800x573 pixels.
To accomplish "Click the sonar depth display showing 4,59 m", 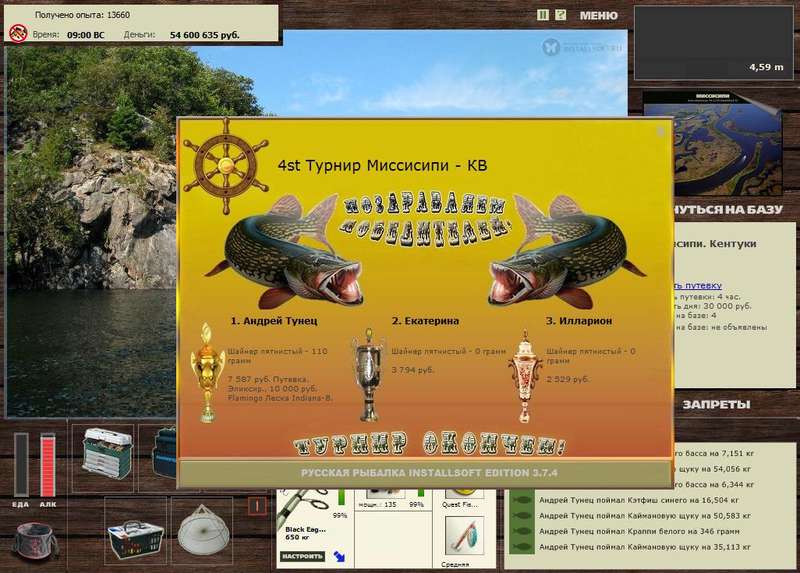I will pos(713,43).
